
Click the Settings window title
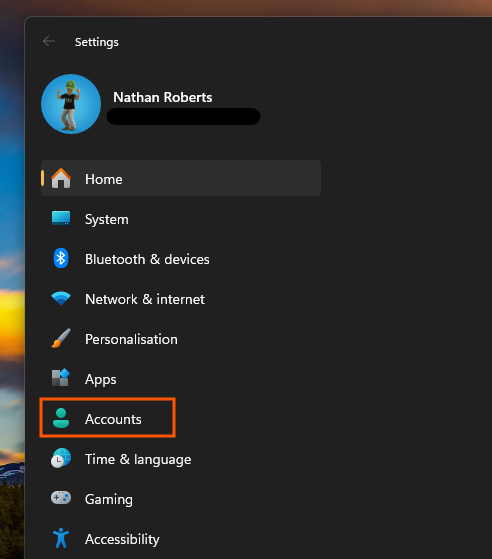(97, 42)
